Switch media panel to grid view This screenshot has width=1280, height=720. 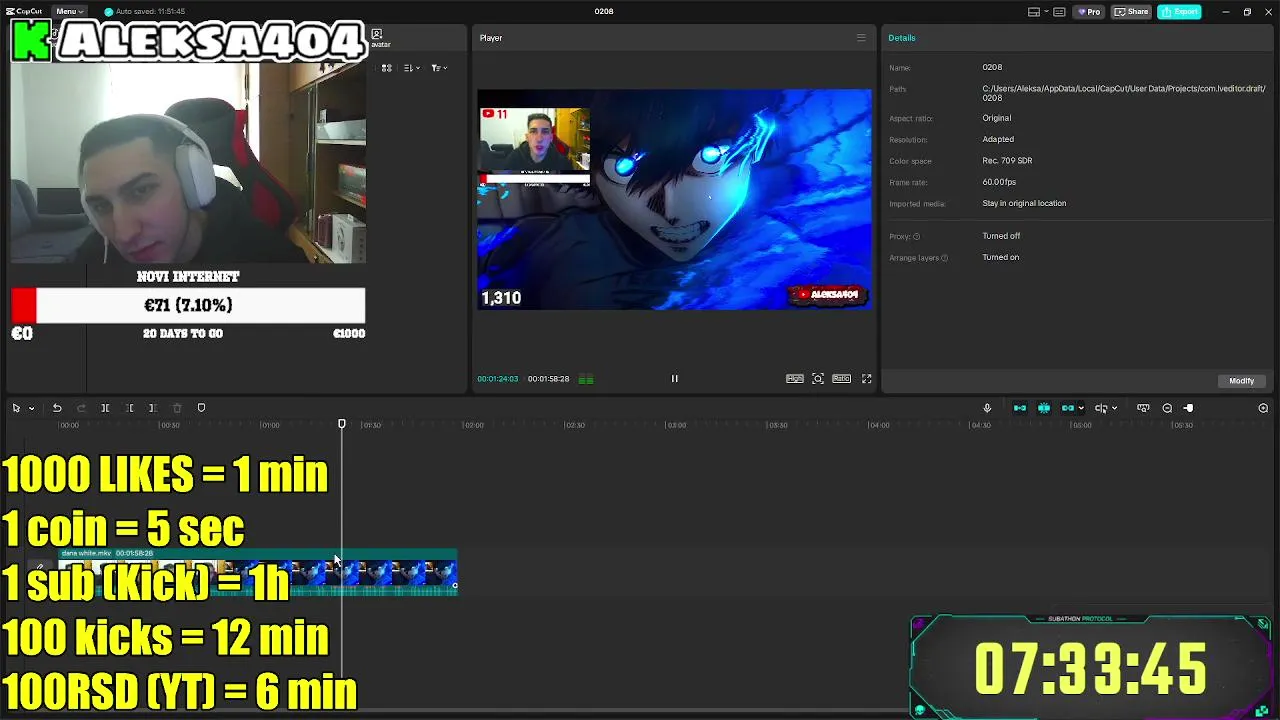[387, 68]
